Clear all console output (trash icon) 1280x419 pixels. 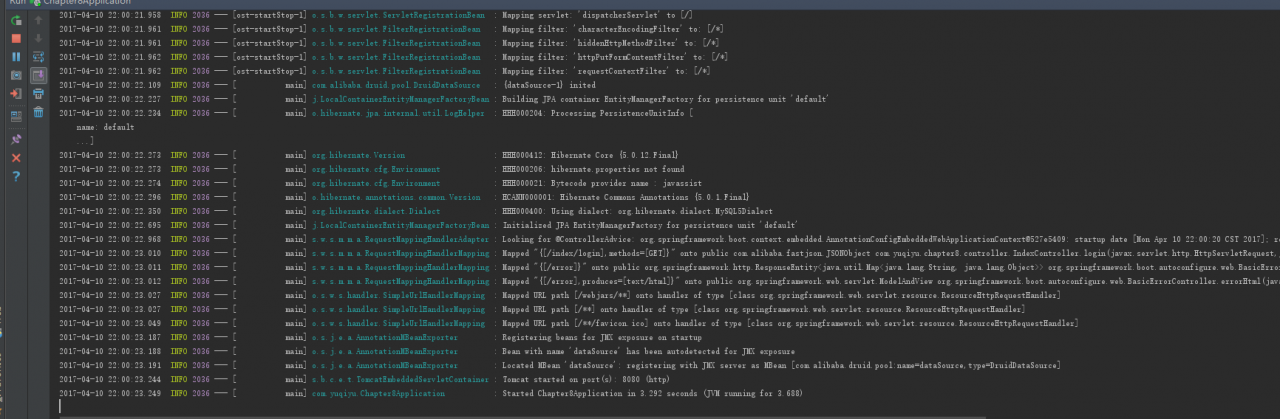(38, 112)
